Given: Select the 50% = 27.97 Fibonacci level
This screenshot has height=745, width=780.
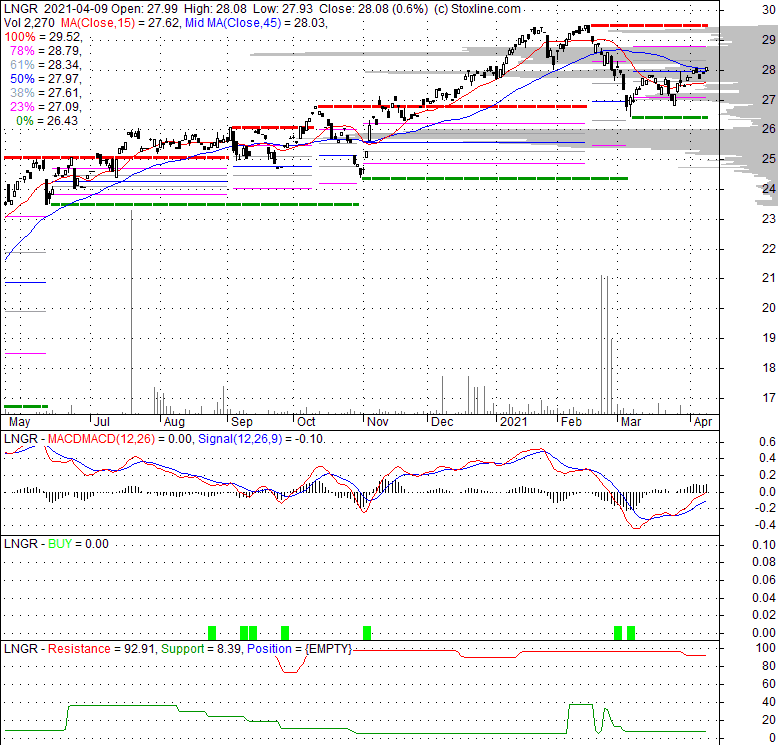Looking at the screenshot, I should (x=46, y=79).
